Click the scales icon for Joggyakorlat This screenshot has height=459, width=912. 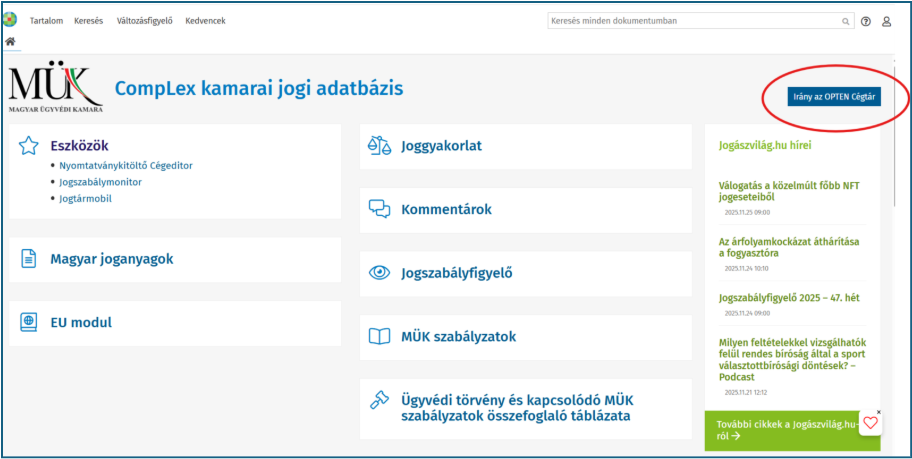pyautogui.click(x=379, y=146)
